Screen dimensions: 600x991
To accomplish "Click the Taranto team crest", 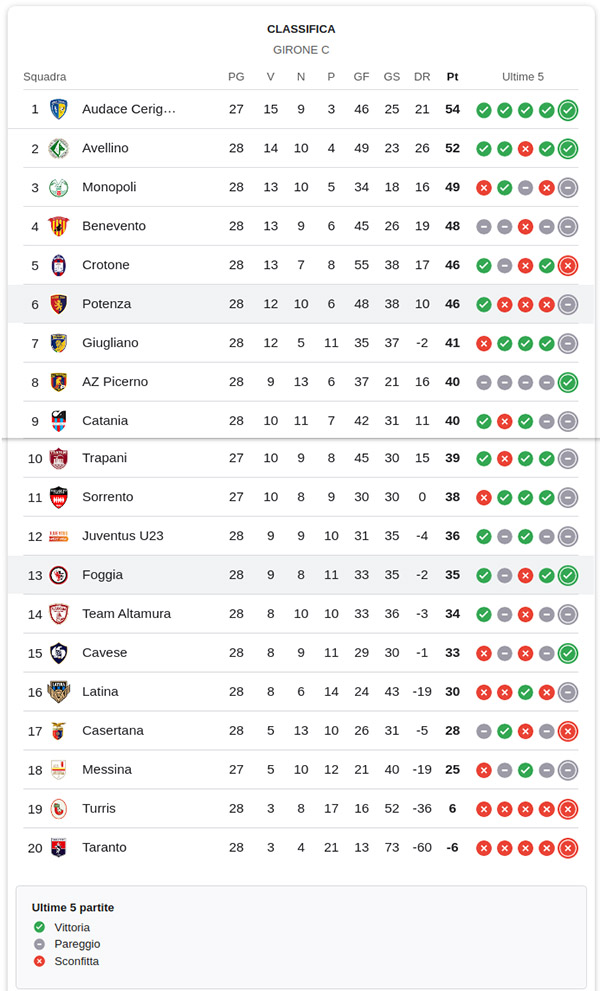I will pyautogui.click(x=58, y=848).
